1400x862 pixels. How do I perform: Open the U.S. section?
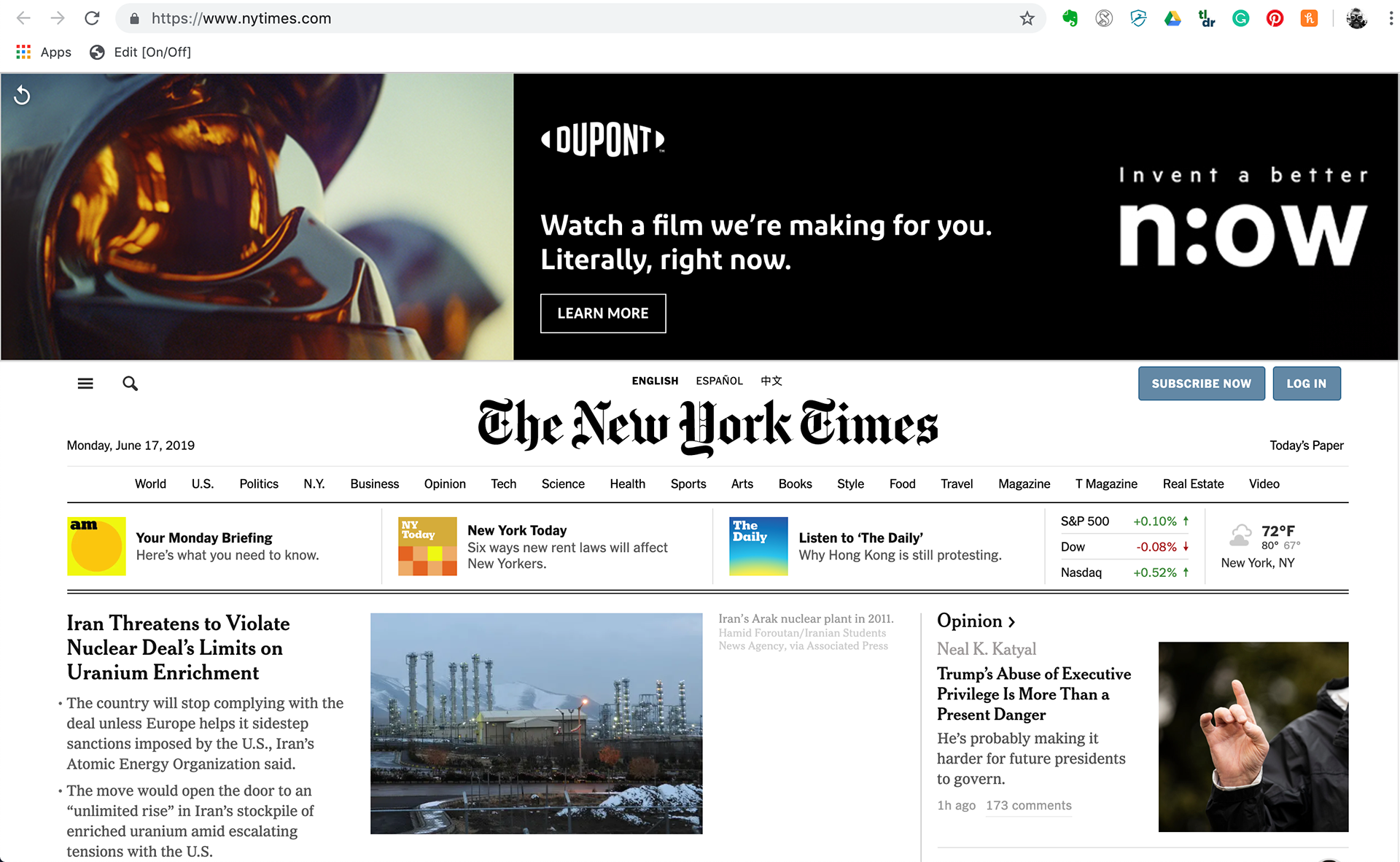click(203, 484)
